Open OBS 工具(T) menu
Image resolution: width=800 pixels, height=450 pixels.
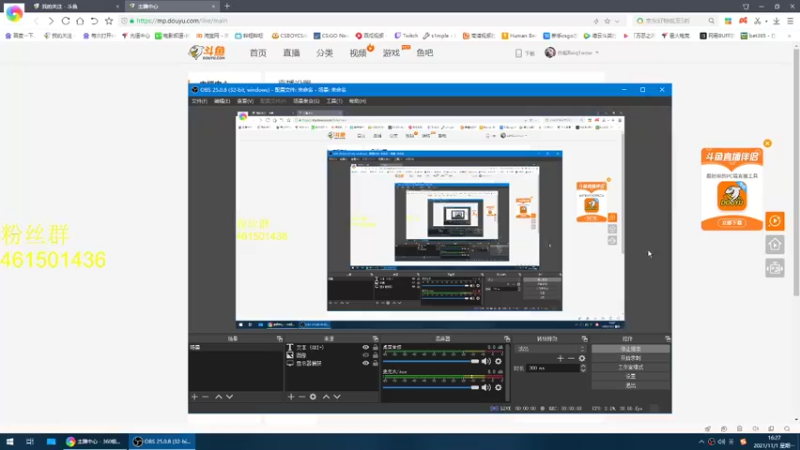click(x=334, y=101)
